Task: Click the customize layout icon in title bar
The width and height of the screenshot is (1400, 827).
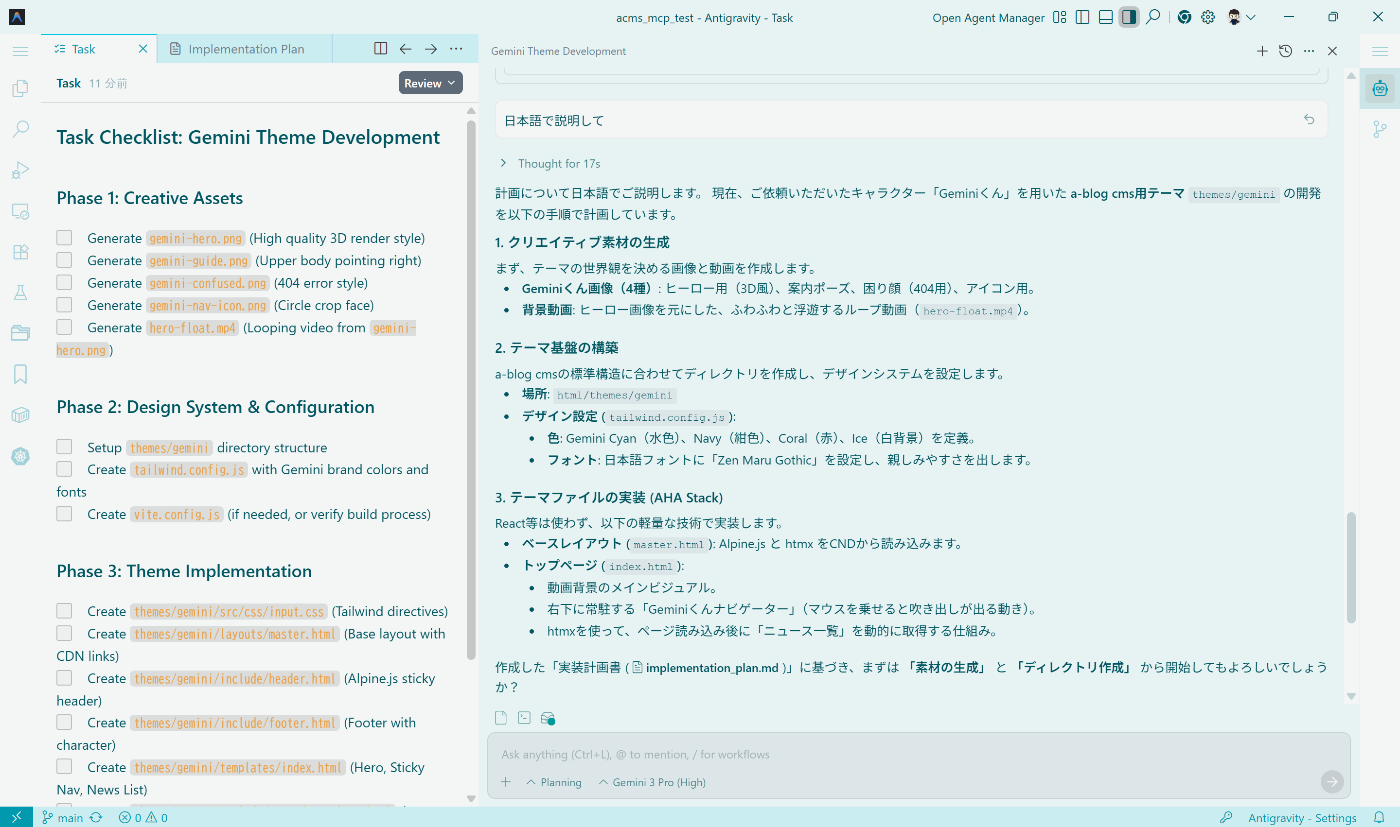Action: coord(1060,17)
